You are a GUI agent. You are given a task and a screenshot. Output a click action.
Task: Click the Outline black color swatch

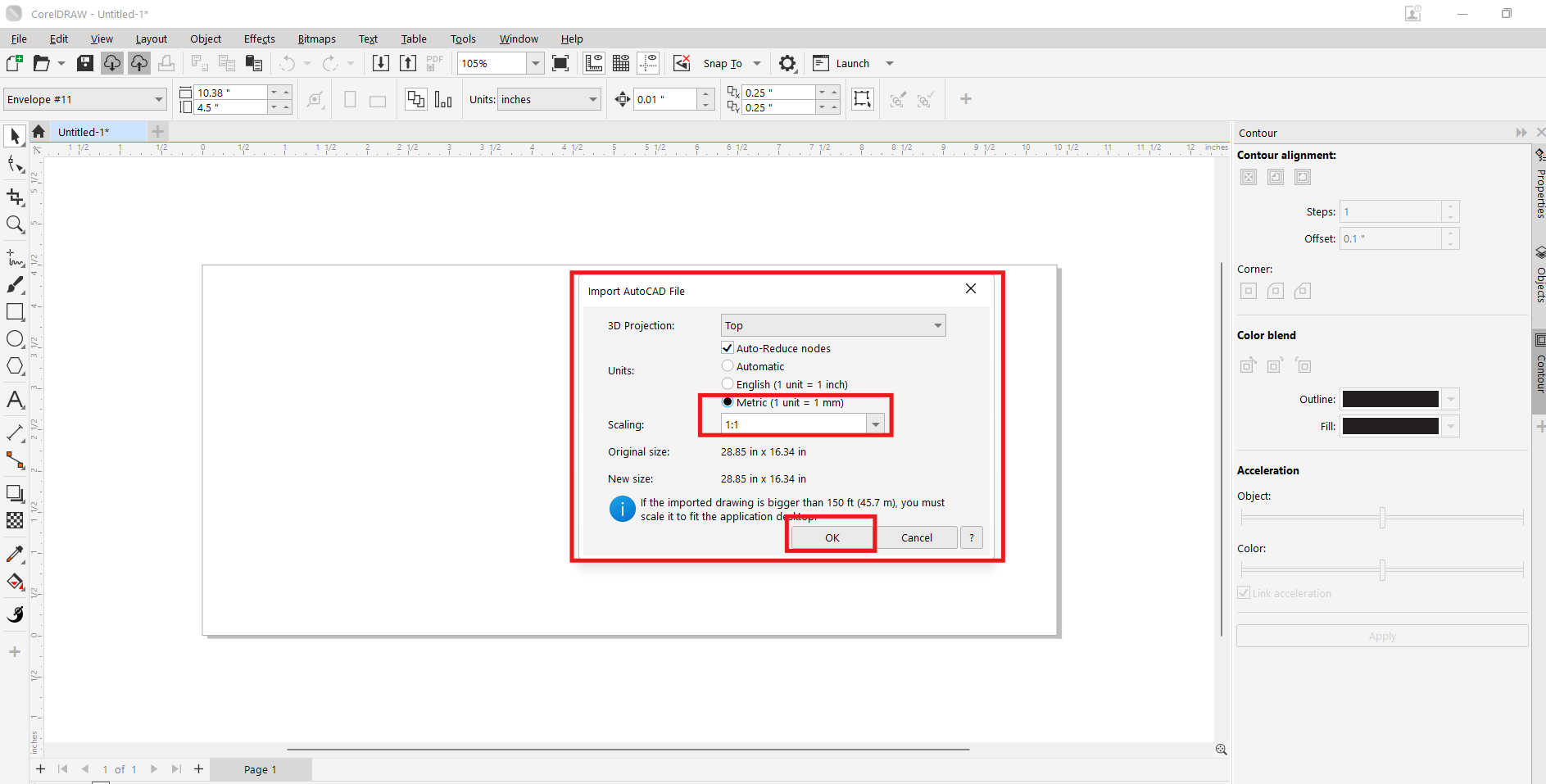point(1390,399)
